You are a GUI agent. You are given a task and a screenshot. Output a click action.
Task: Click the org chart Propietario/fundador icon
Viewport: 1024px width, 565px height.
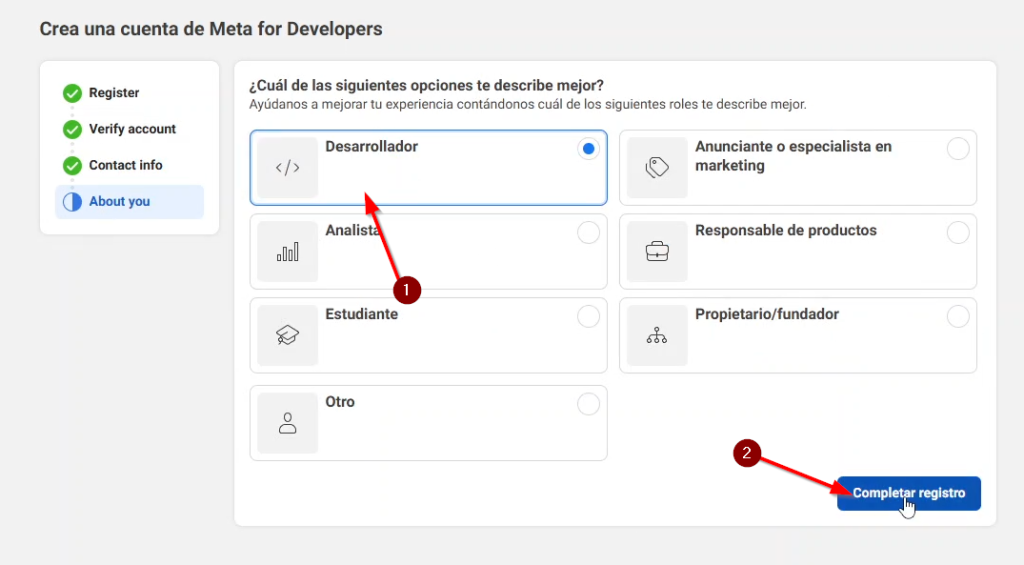pos(657,335)
